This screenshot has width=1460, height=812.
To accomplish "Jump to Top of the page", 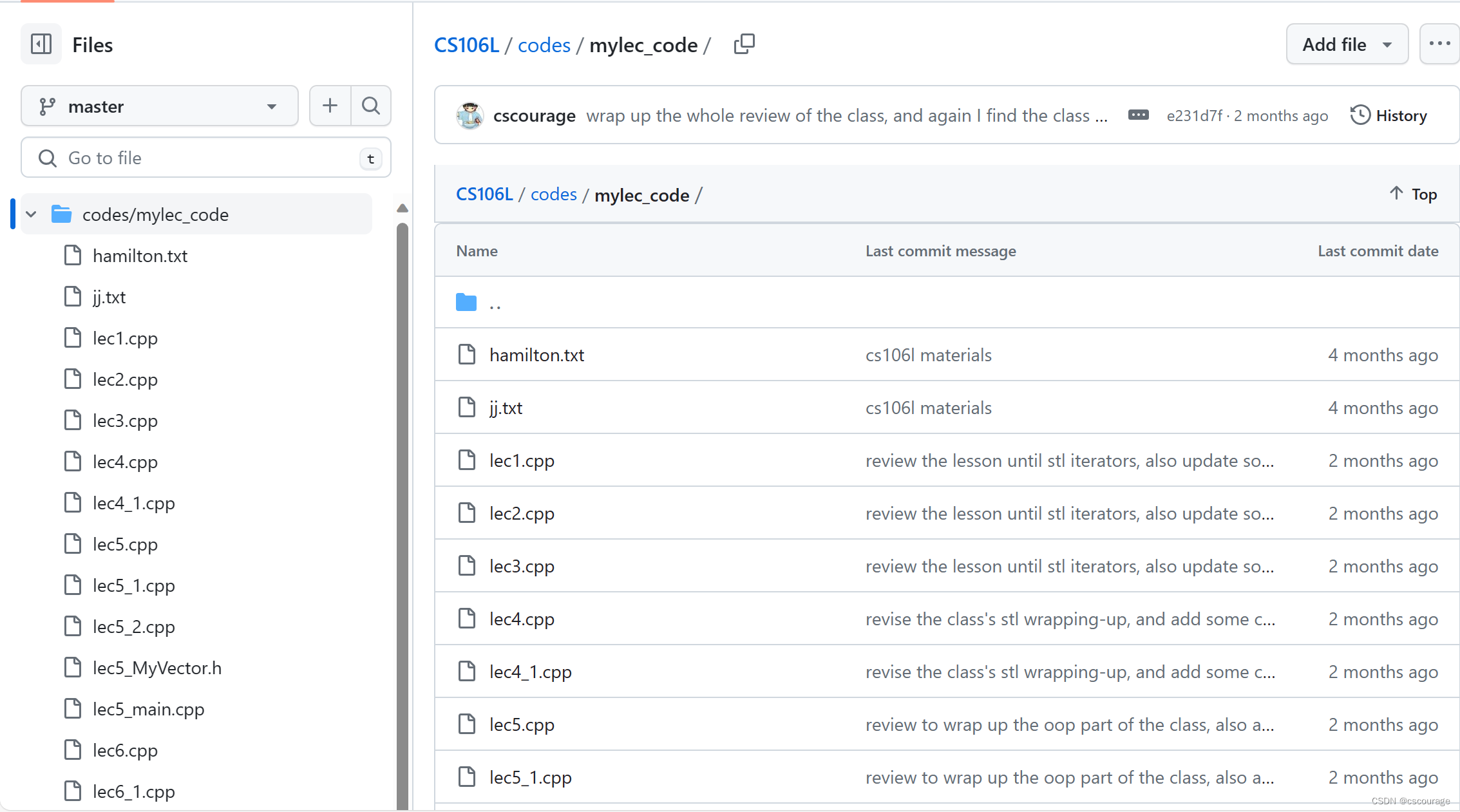I will tap(1414, 194).
